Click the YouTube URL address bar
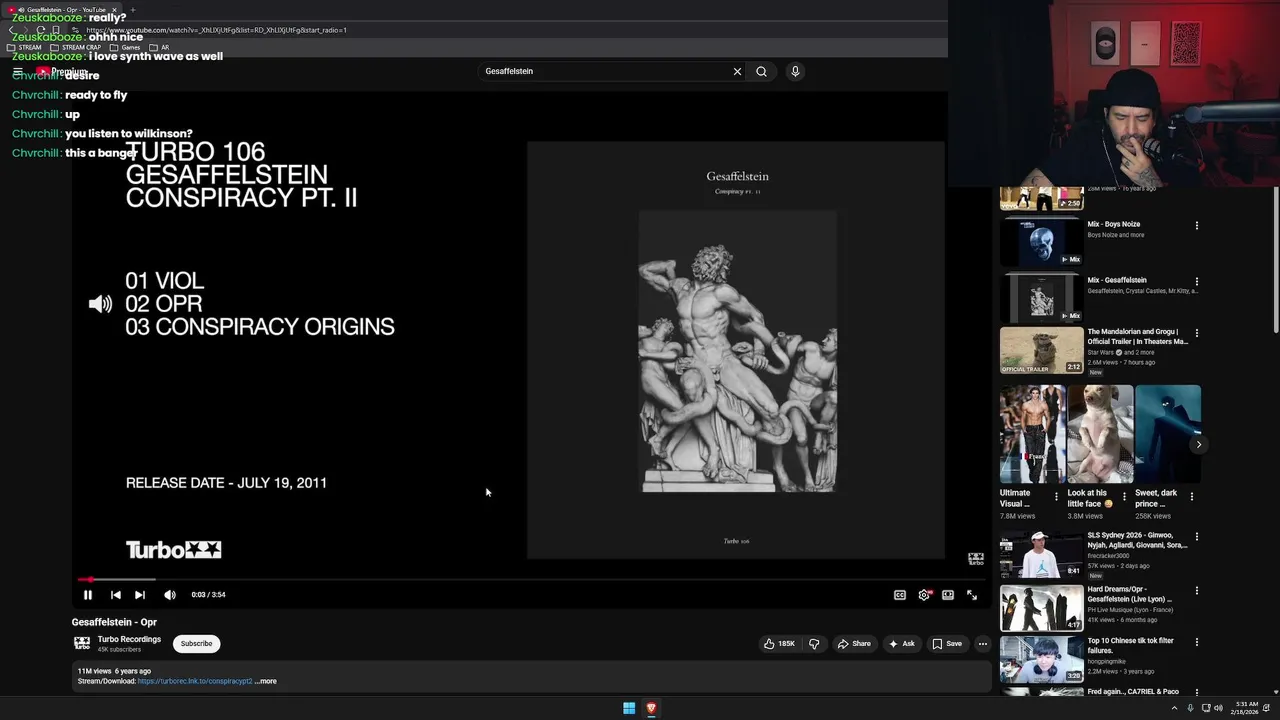 click(217, 30)
